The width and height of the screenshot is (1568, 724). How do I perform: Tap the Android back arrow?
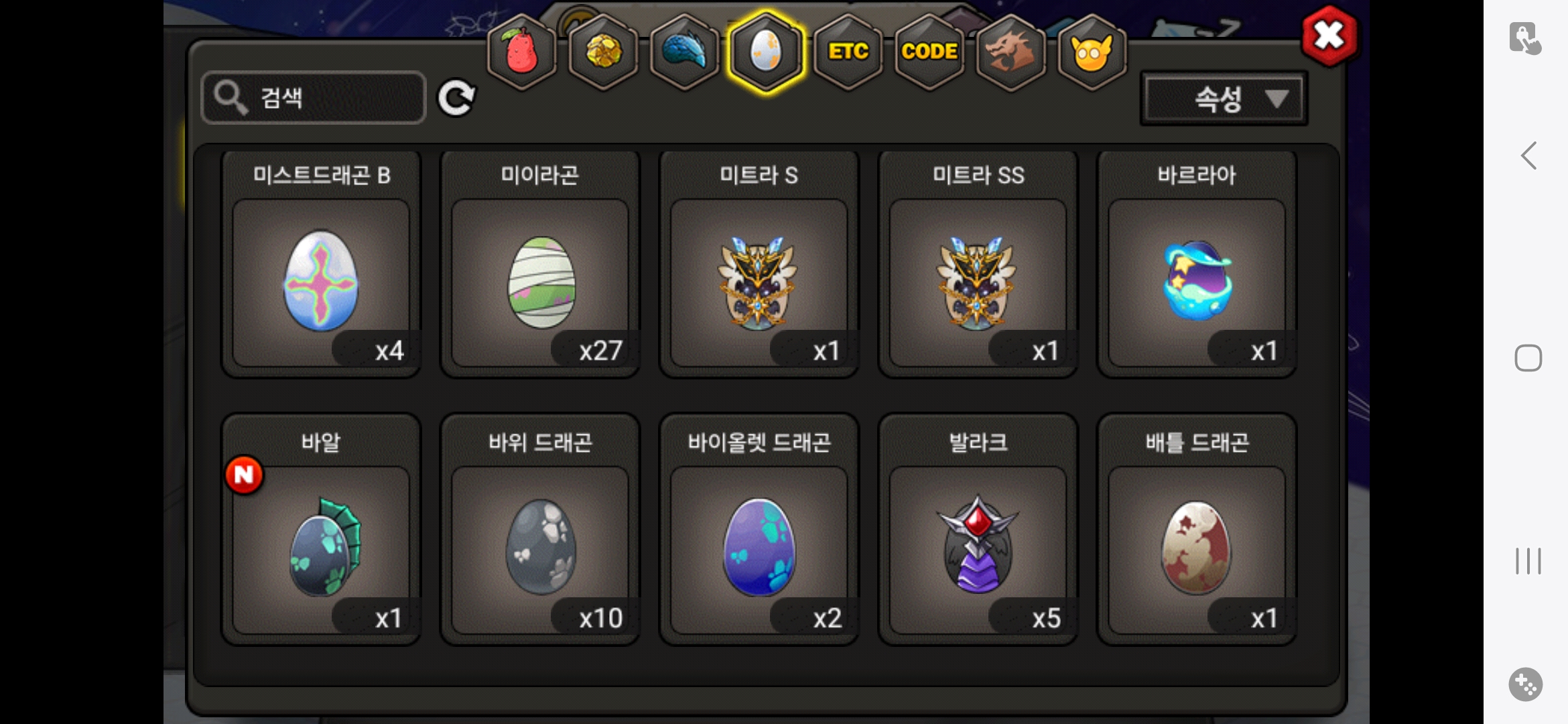(x=1528, y=156)
